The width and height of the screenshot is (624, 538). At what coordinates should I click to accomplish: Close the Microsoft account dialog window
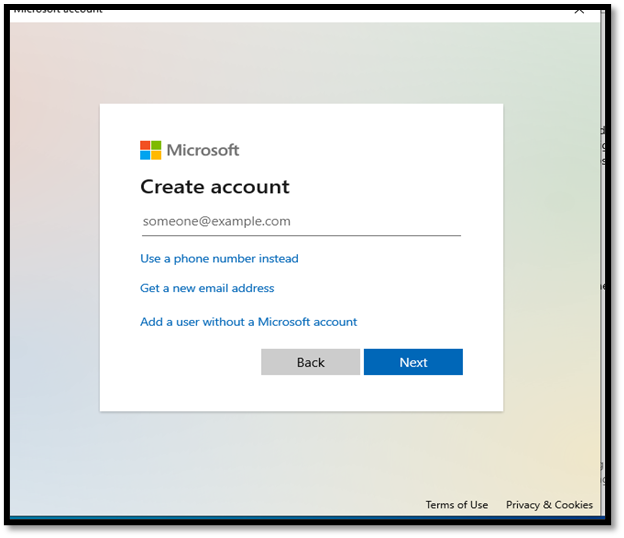pos(579,10)
